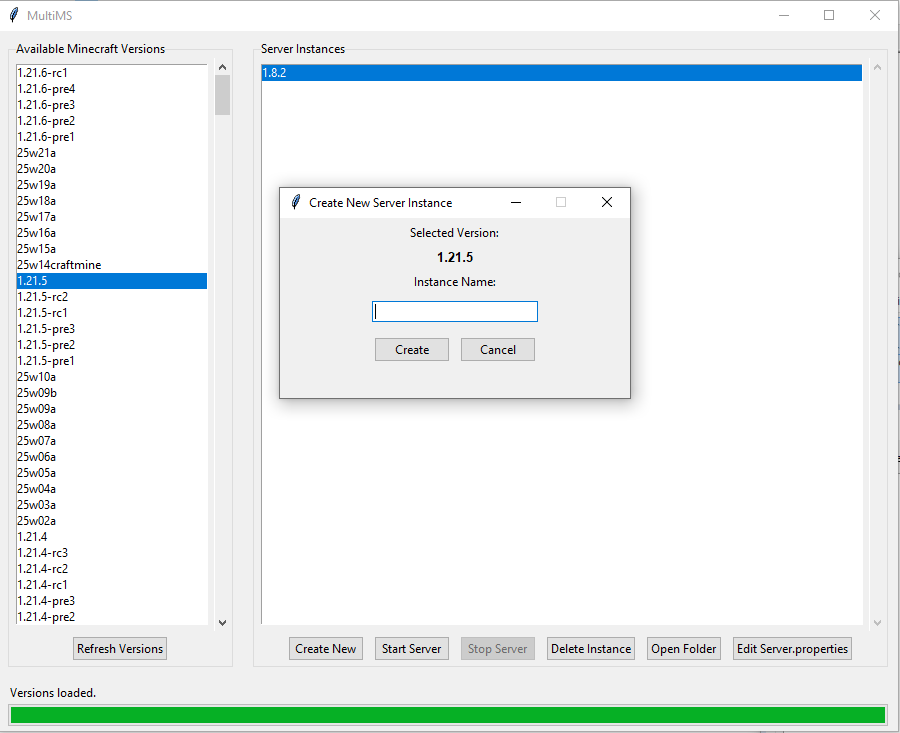Select snapshot 25w10a

[111, 377]
